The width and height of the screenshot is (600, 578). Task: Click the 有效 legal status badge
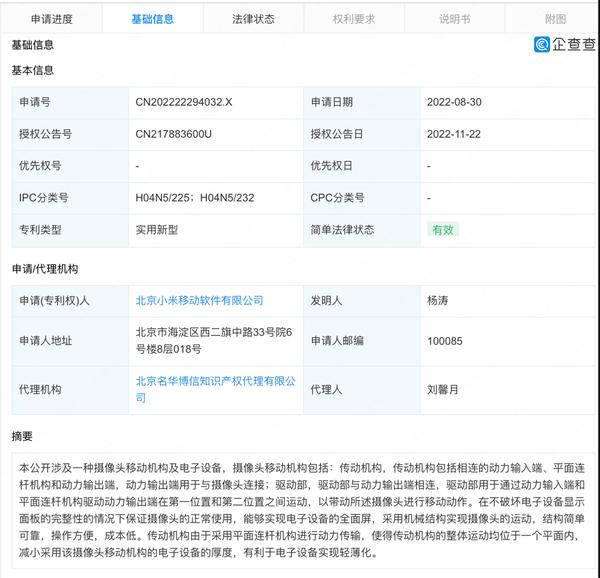point(443,230)
